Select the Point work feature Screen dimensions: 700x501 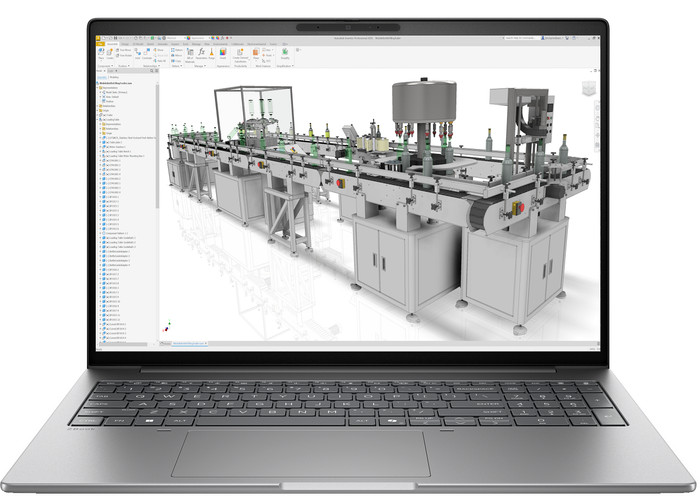click(267, 55)
